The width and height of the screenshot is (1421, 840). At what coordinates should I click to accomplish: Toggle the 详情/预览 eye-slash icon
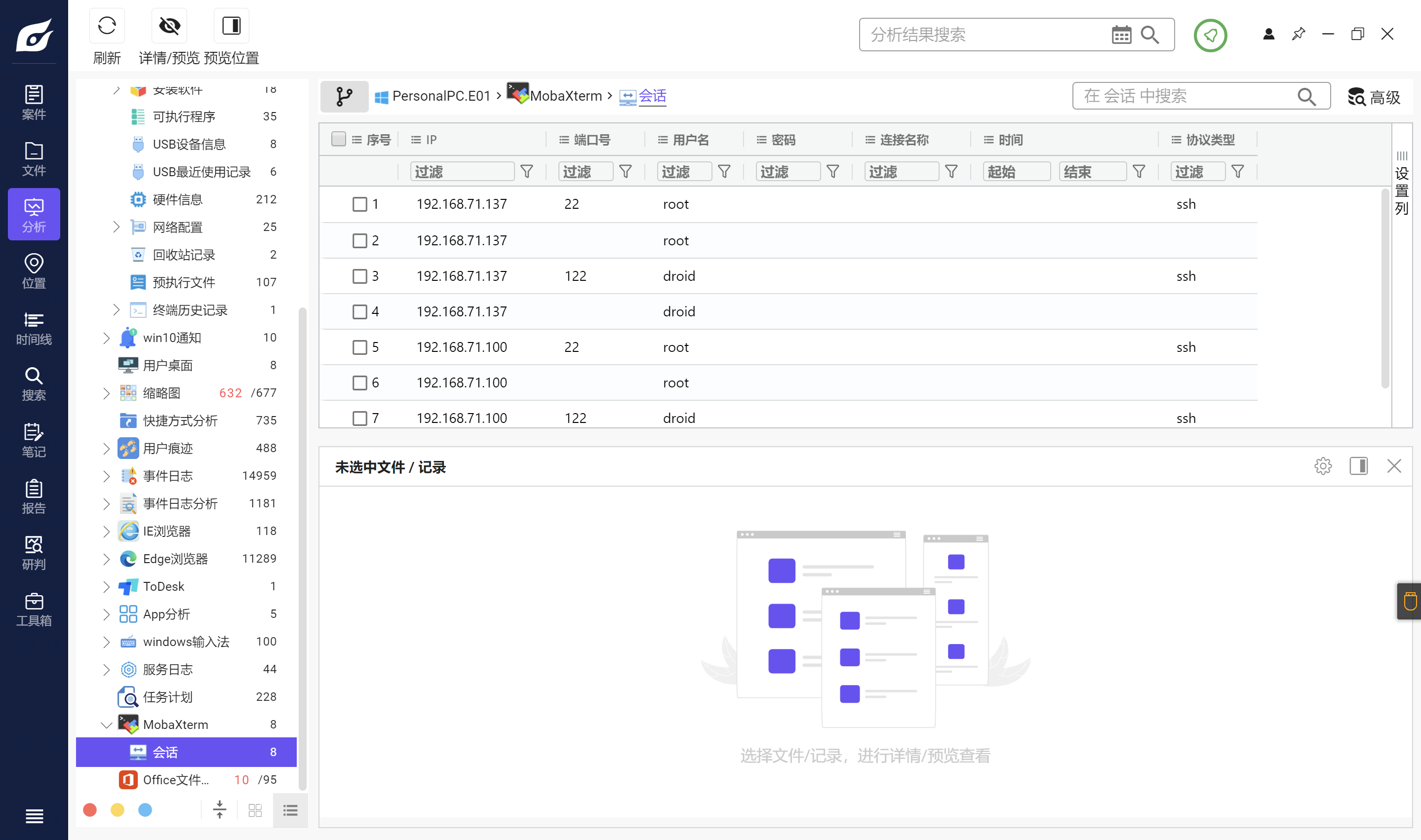169,26
